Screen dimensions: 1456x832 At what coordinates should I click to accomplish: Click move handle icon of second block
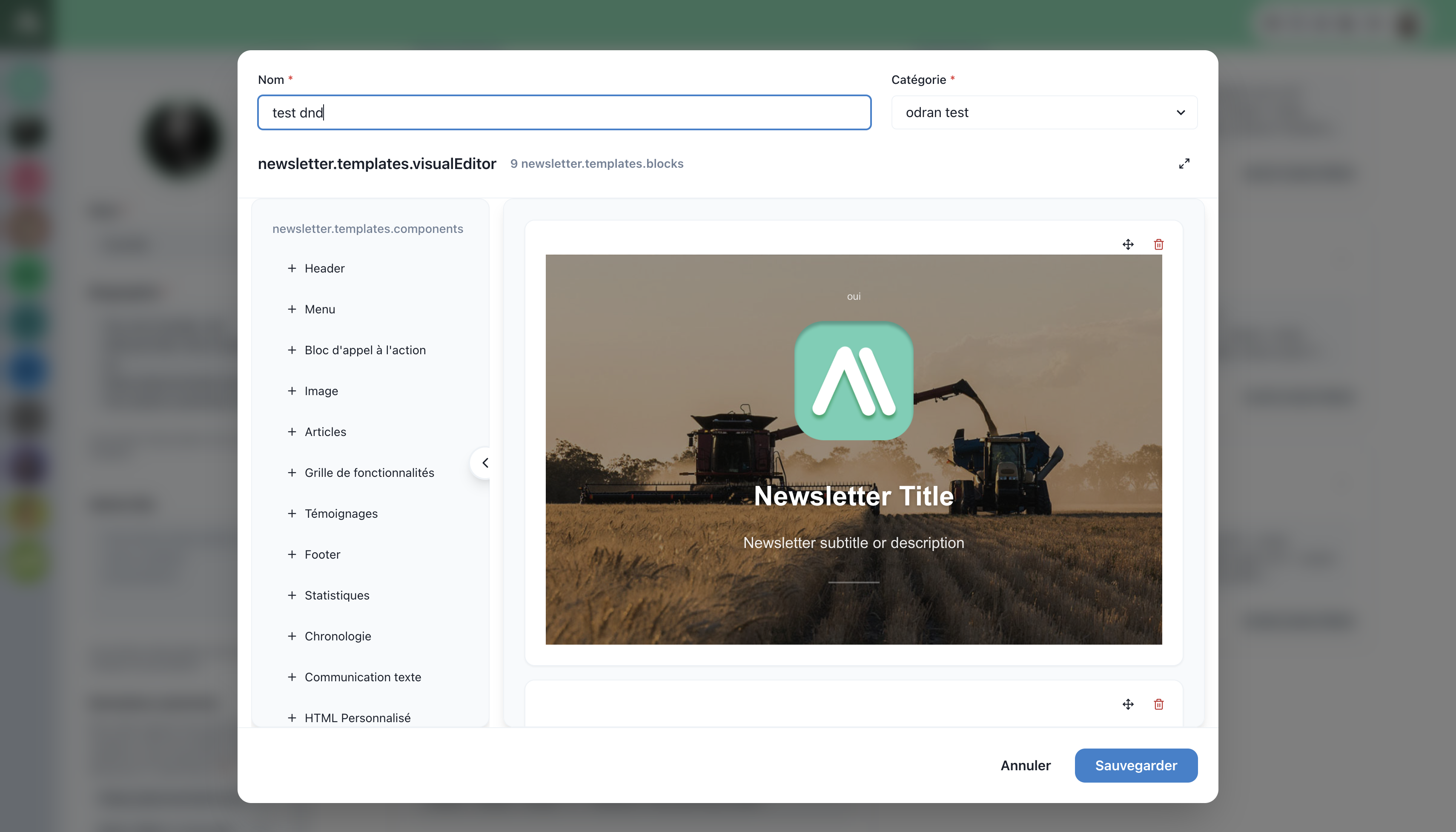1128,704
